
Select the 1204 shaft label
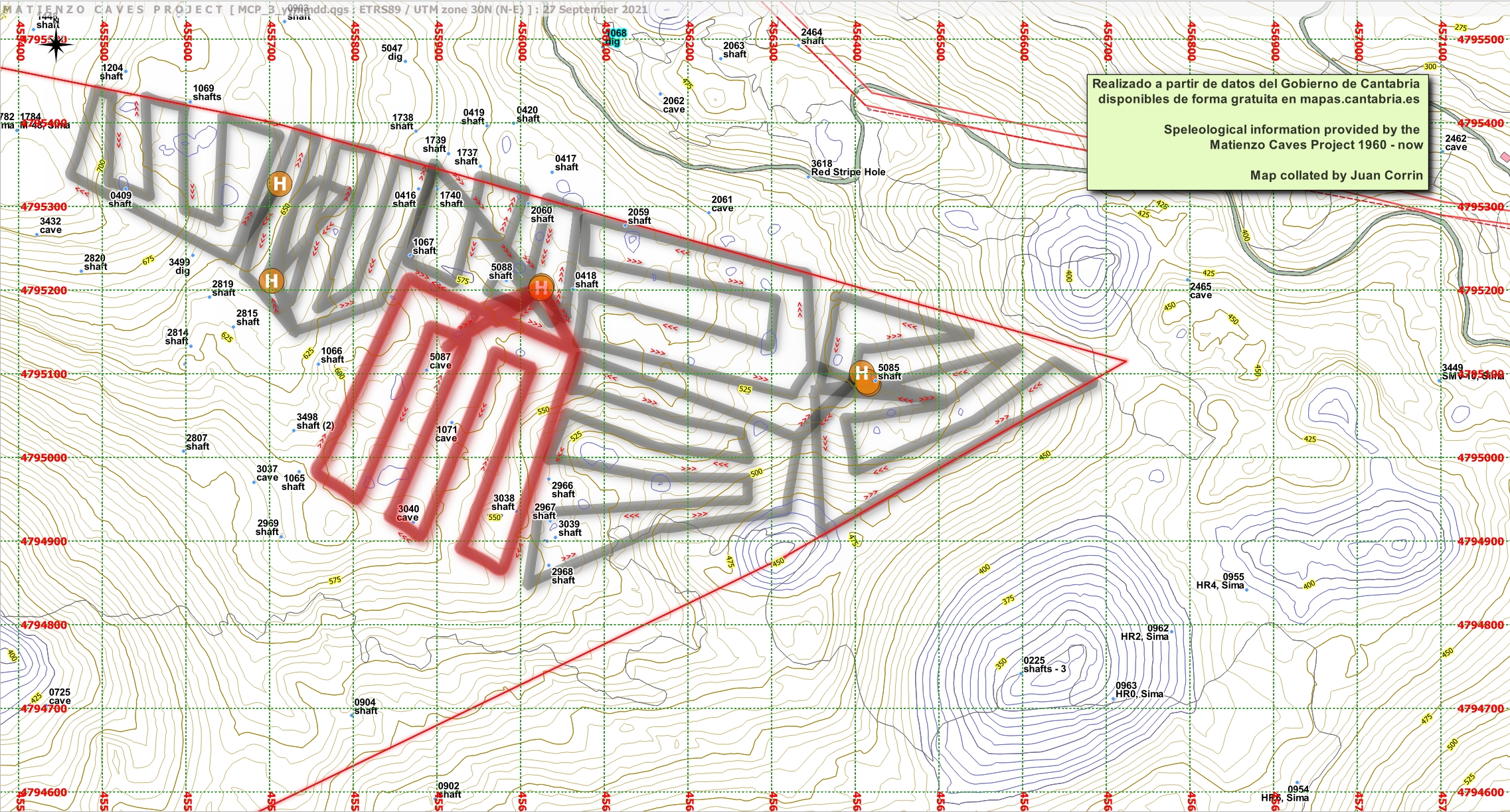[x=112, y=72]
